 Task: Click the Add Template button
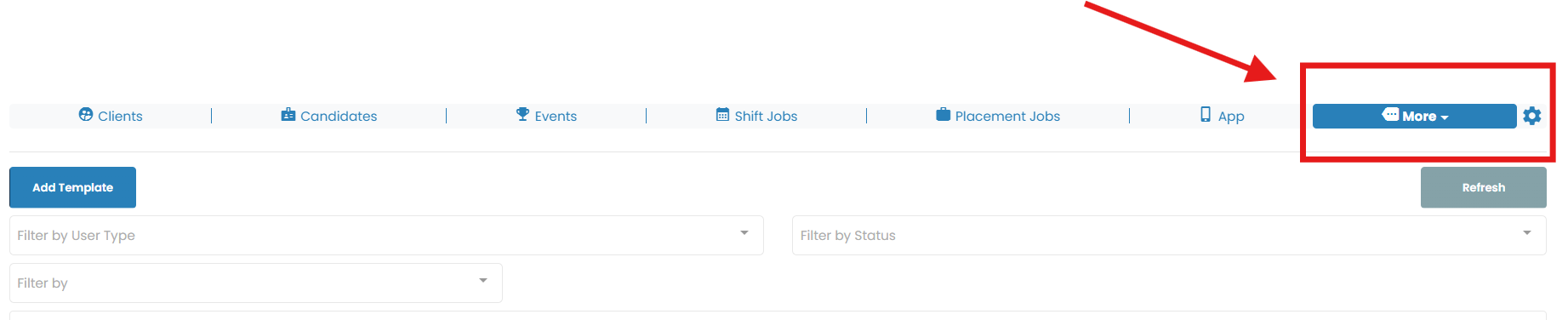coord(72,187)
